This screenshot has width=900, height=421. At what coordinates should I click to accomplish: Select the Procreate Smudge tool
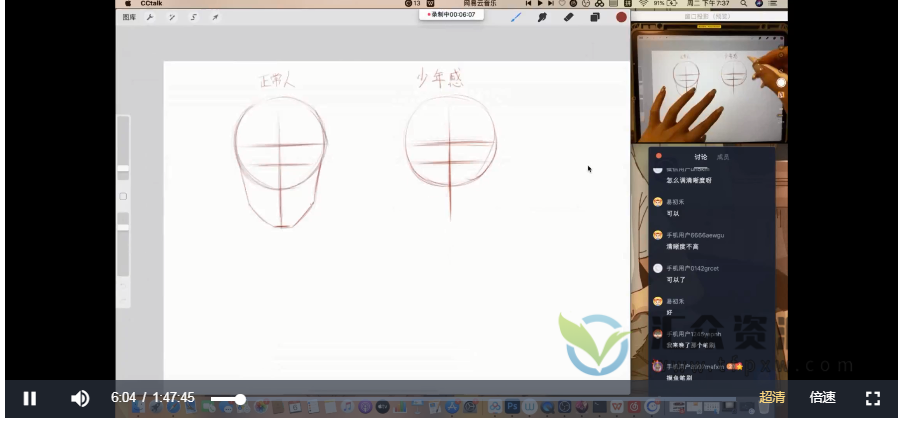click(x=542, y=17)
